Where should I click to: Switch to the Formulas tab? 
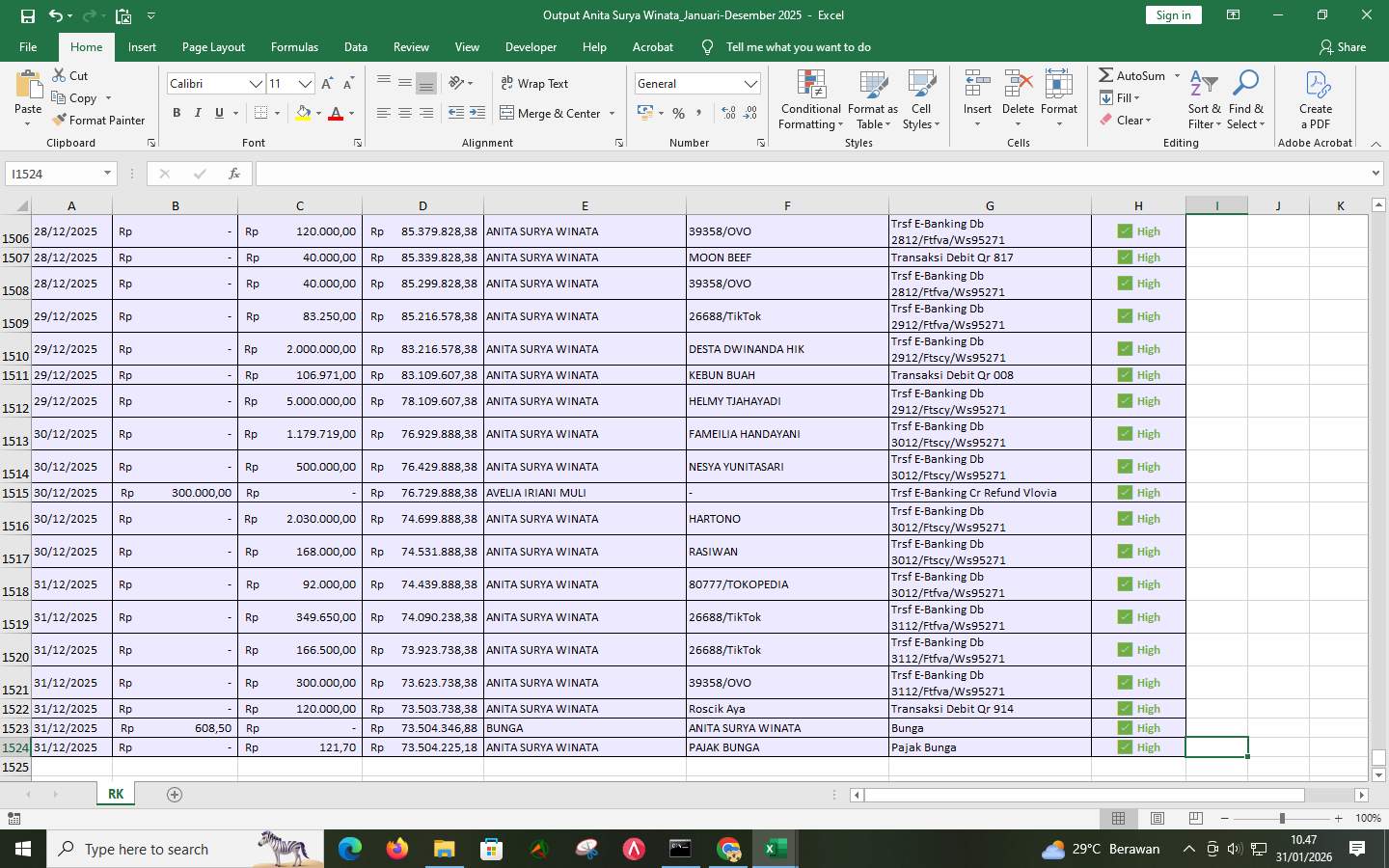pos(294,46)
